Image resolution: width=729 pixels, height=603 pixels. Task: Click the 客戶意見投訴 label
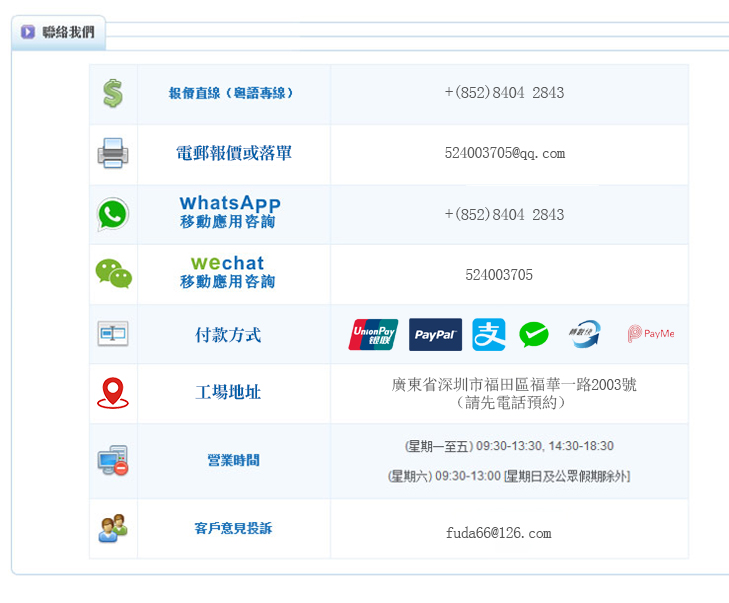233,528
